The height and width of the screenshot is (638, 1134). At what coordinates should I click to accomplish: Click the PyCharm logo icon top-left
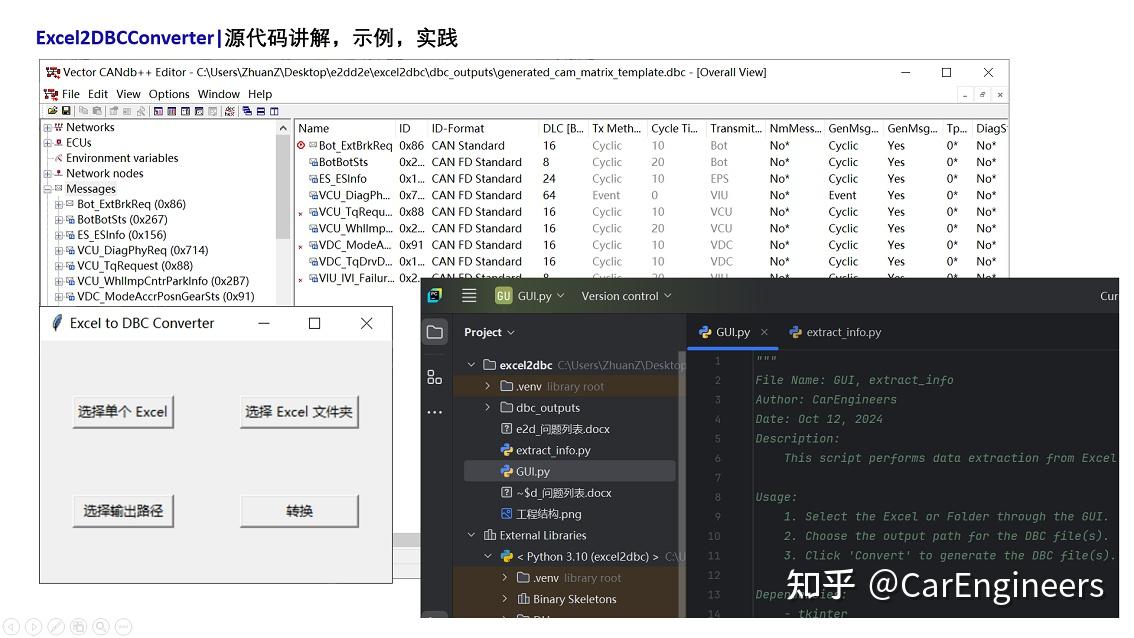434,294
